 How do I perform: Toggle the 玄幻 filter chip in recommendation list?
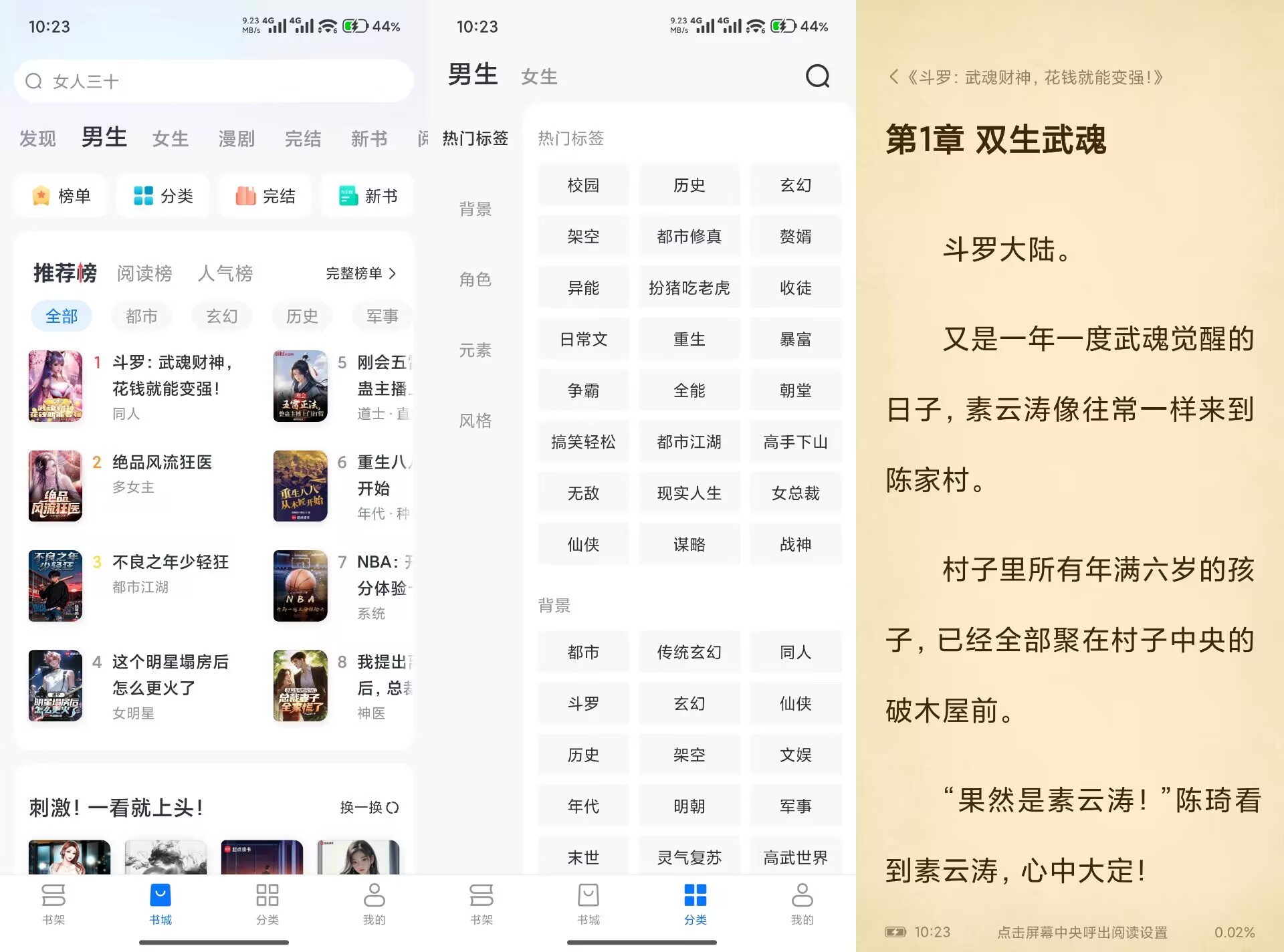(x=221, y=316)
